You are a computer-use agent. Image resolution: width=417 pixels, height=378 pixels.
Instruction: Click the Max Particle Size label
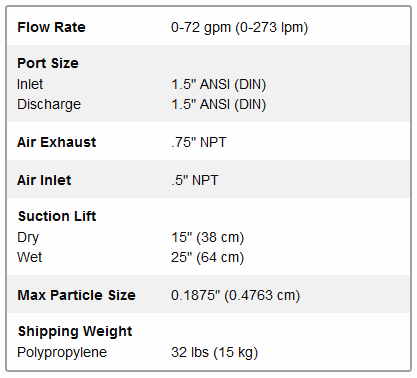77,295
